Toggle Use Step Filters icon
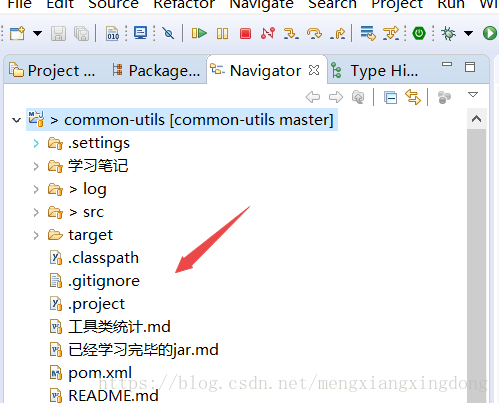Image resolution: width=499 pixels, height=403 pixels. pos(391,33)
